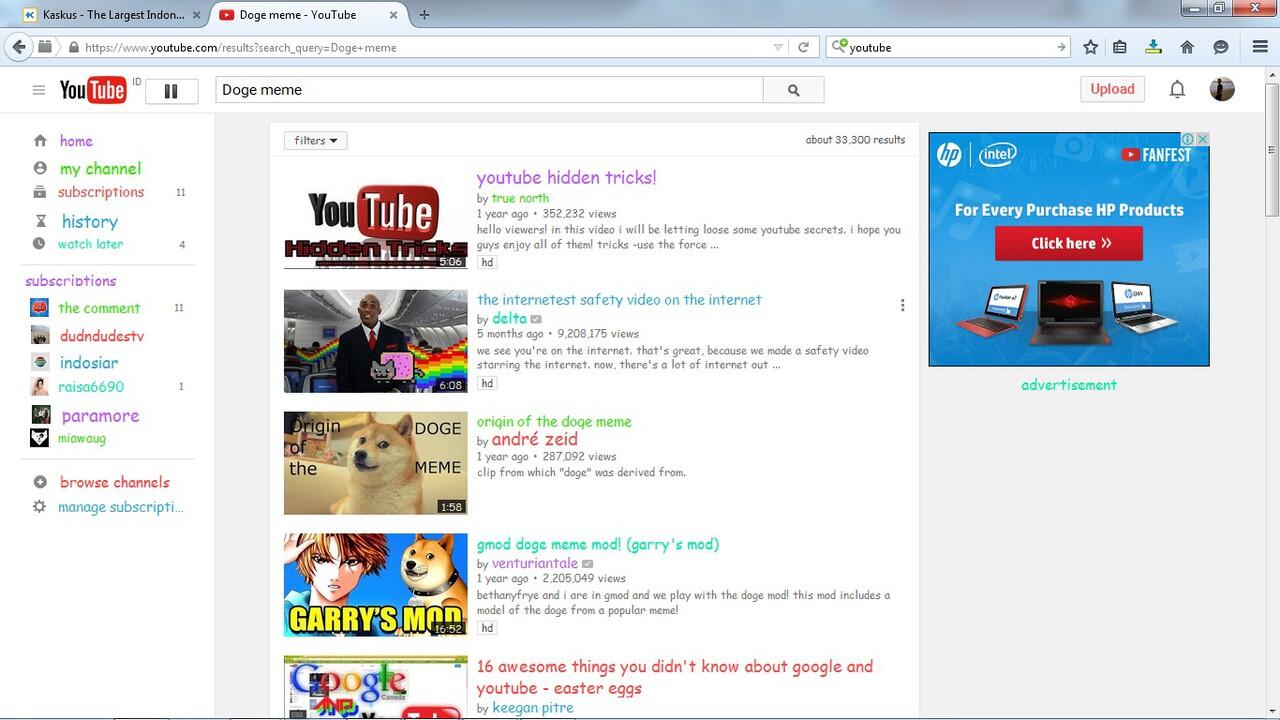Click the miawaug channel icon
The width and height of the screenshot is (1280, 720).
click(40, 438)
